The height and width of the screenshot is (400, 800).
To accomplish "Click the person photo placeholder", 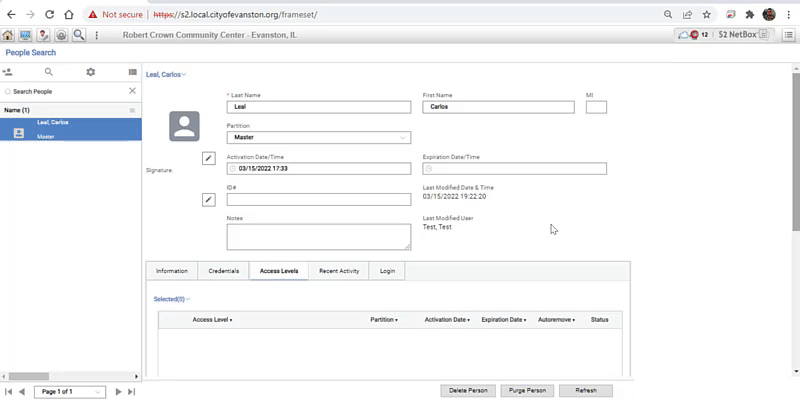I will tap(184, 126).
